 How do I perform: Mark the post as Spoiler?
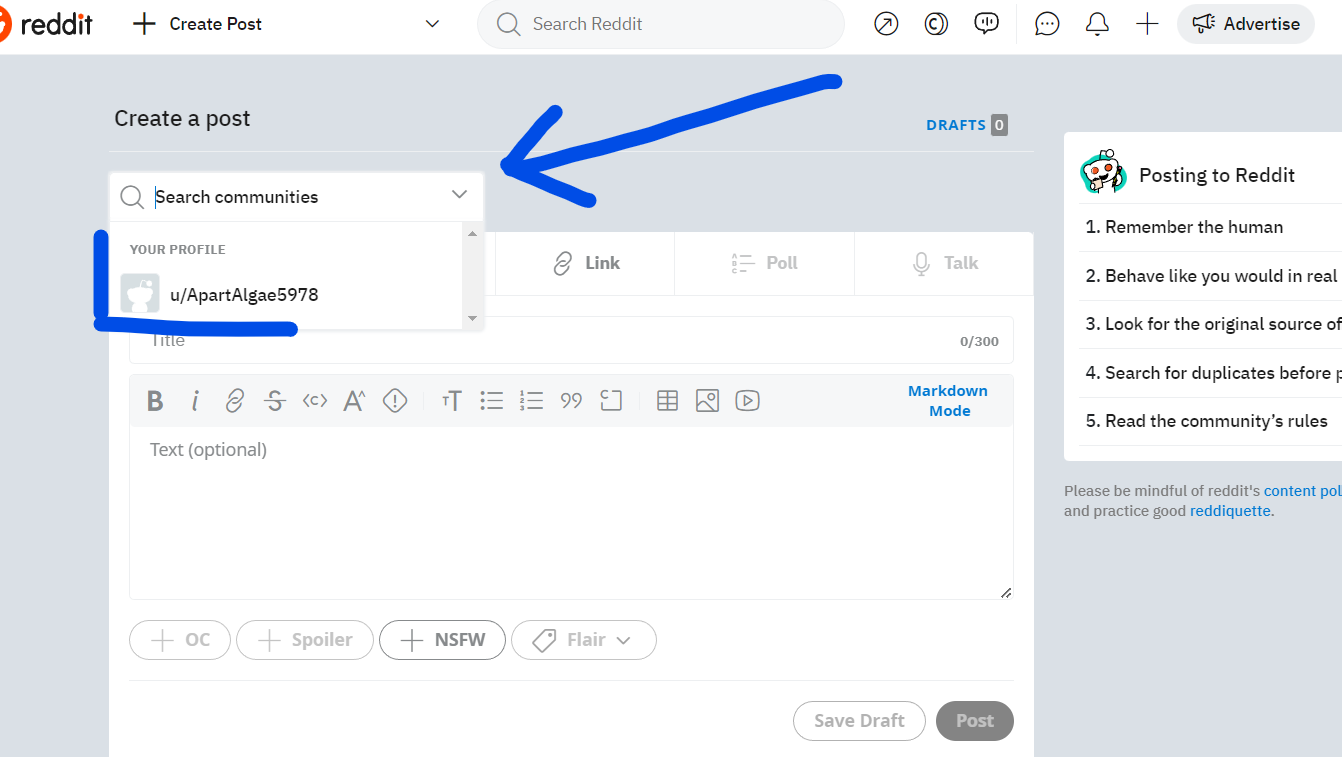click(x=305, y=640)
